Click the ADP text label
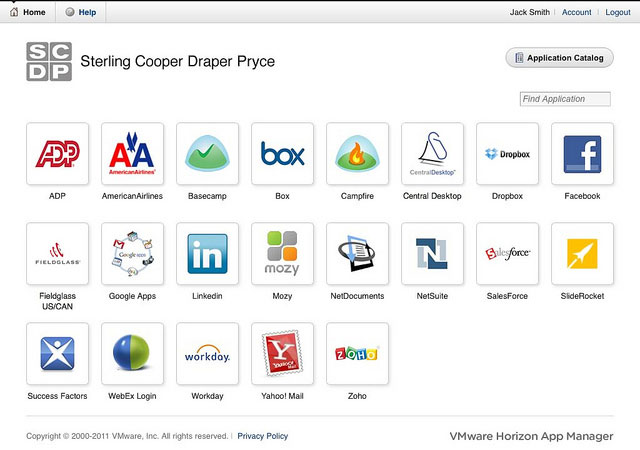The image size is (640, 450). tap(57, 196)
